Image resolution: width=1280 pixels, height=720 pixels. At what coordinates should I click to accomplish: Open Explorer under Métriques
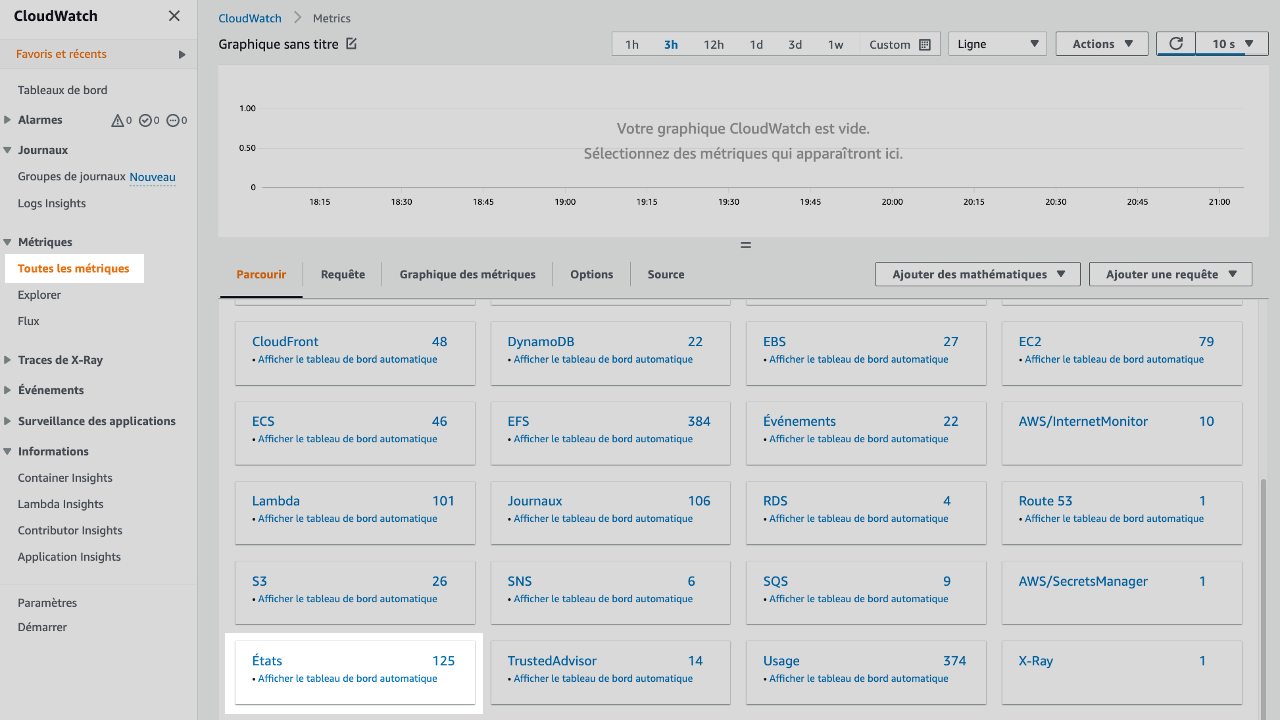point(39,295)
